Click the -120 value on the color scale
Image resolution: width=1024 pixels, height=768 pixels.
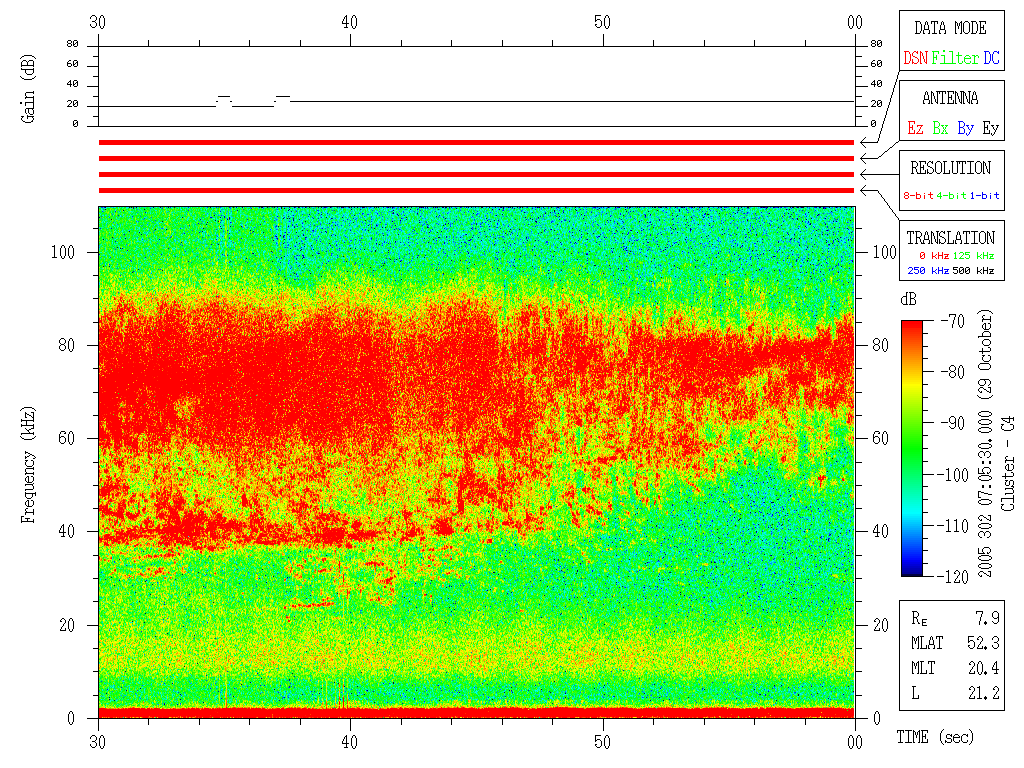[953, 577]
